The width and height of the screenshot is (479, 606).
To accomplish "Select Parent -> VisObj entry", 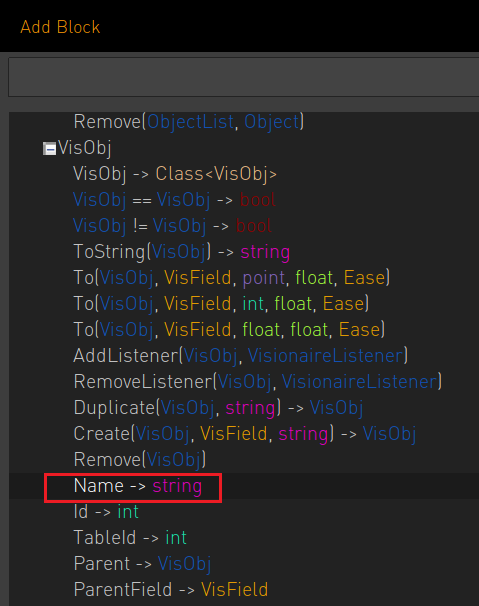I will coord(142,563).
